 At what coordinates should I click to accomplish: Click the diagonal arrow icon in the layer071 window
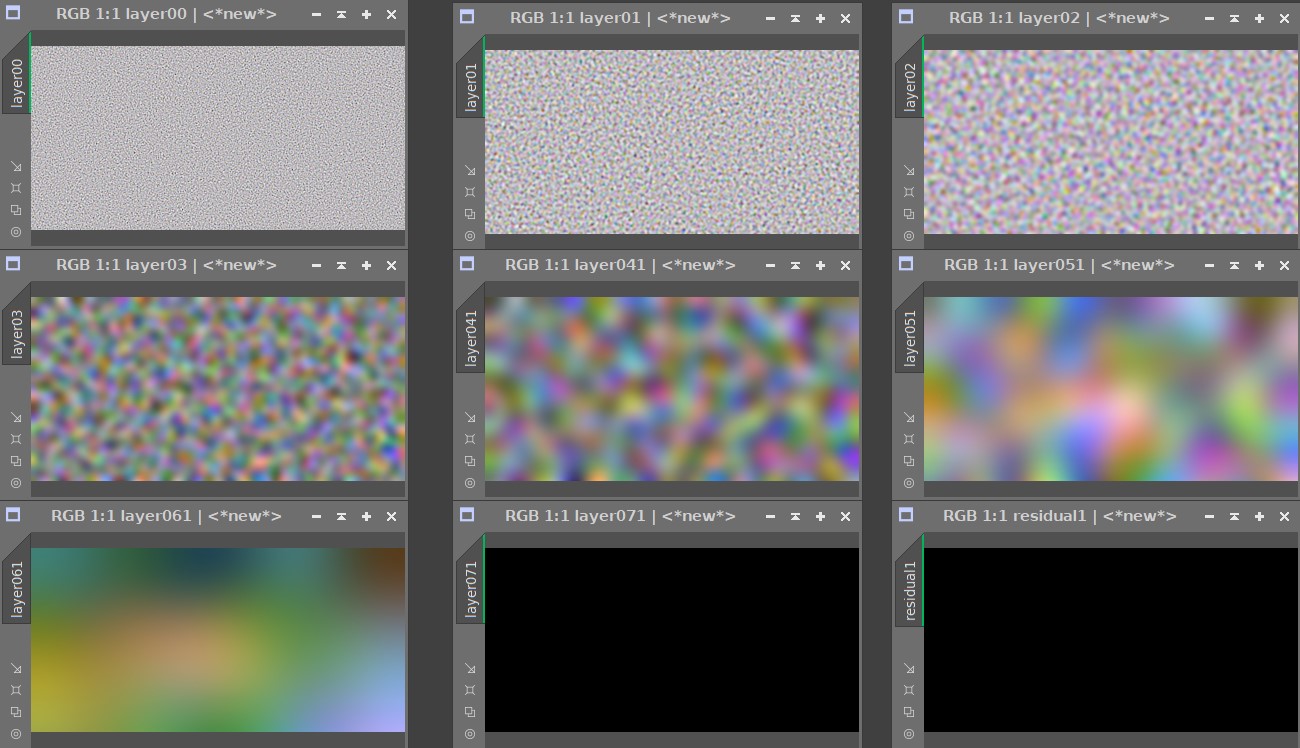pyautogui.click(x=470, y=669)
